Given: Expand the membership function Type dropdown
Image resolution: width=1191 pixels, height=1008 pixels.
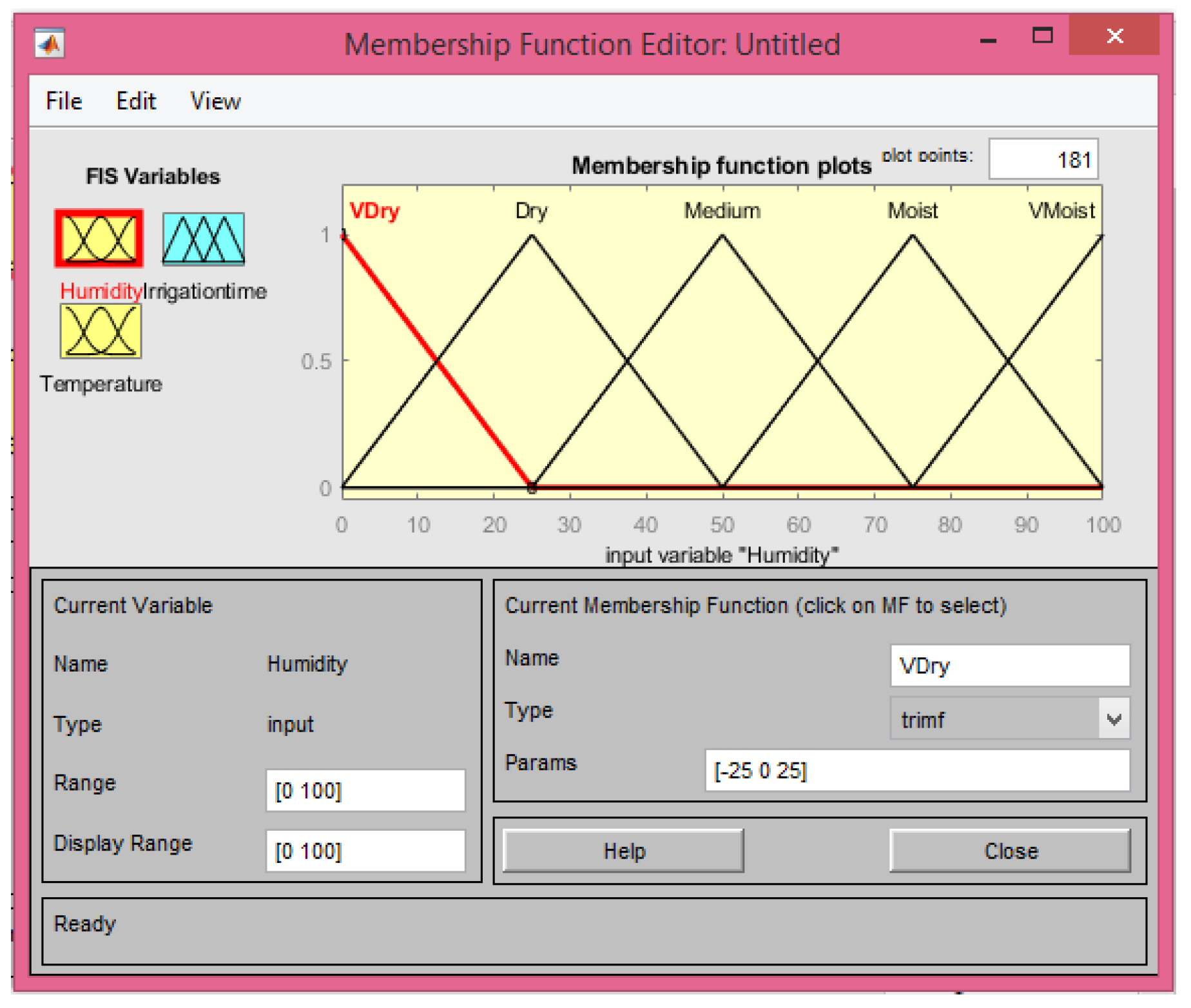Looking at the screenshot, I should 1113,719.
